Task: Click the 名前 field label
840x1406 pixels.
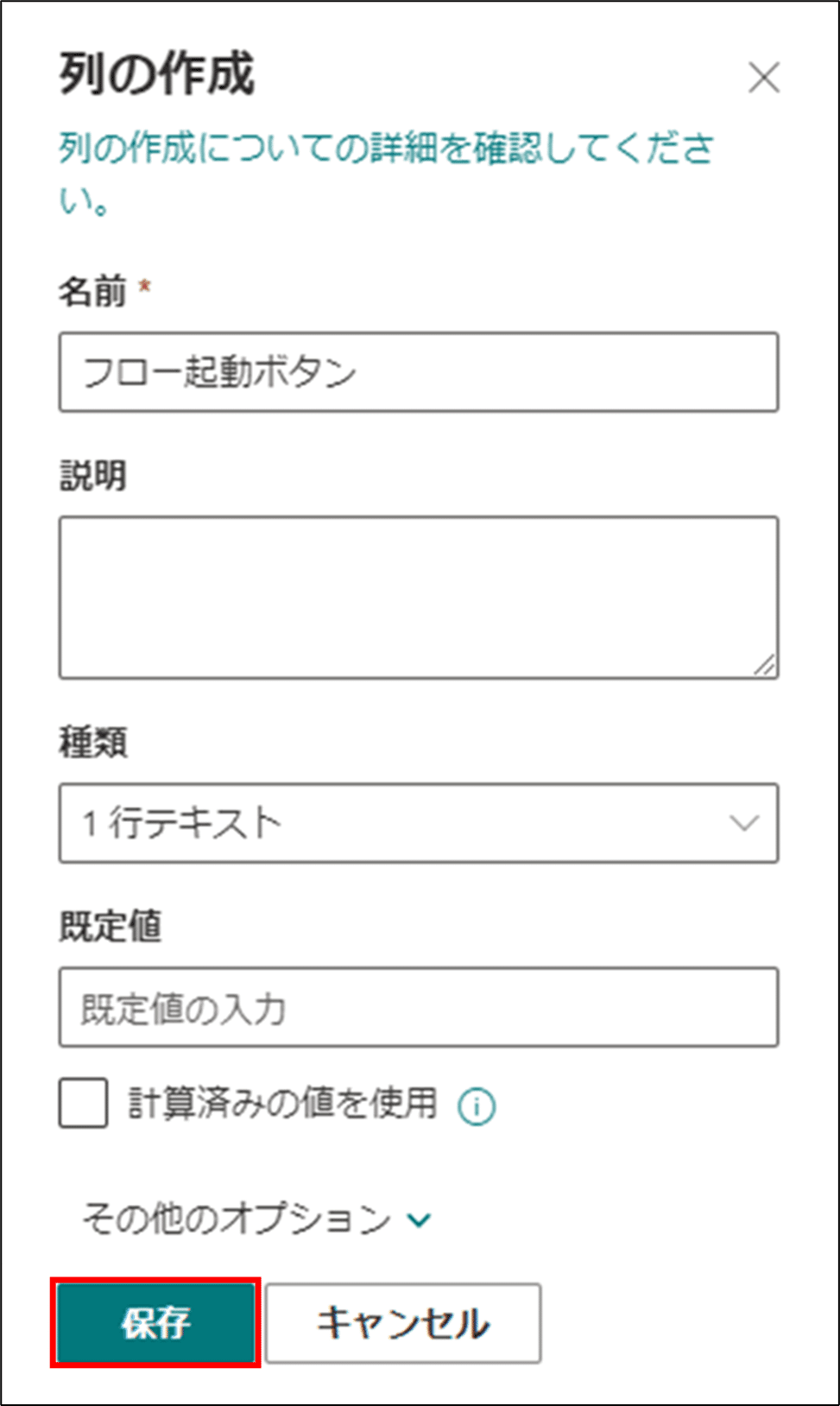Action: (92, 291)
